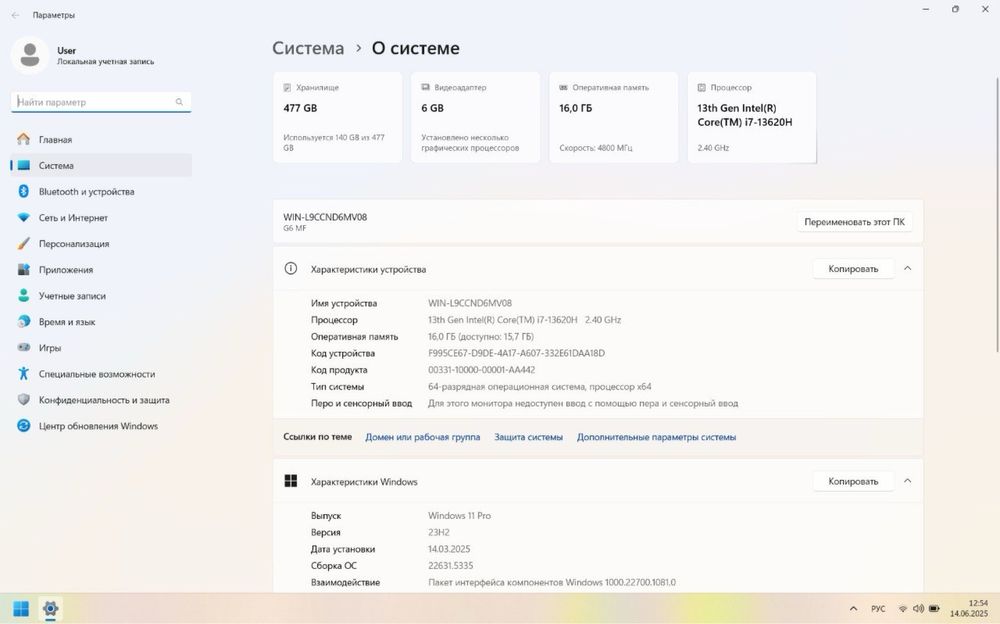Open Bluetooth и устройства icon
This screenshot has height=624, width=1000.
point(24,191)
